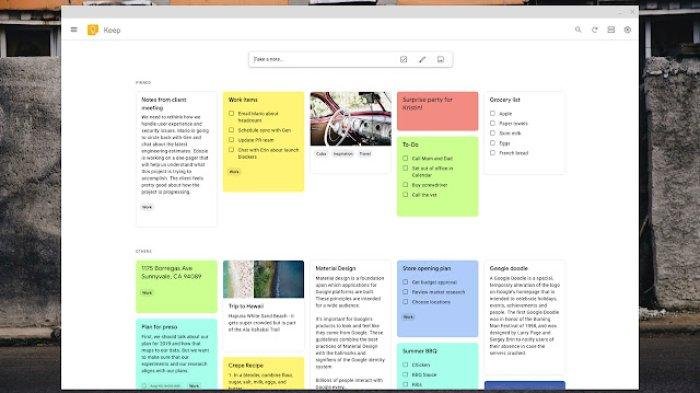Check 'Chicken' in Summer BBQ note
The height and width of the screenshot is (393, 700).
click(405, 364)
